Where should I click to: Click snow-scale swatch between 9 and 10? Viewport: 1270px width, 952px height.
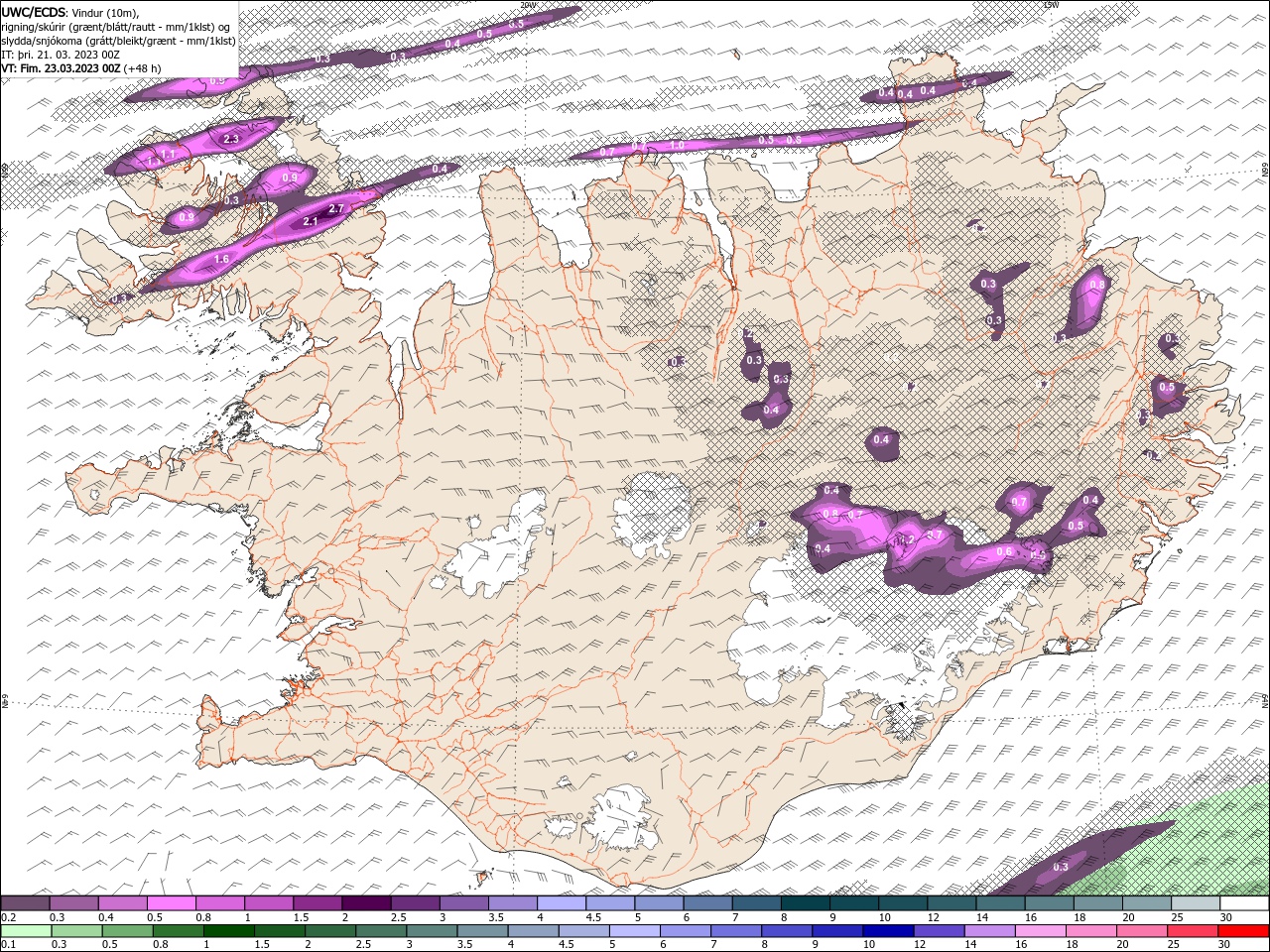[853, 903]
